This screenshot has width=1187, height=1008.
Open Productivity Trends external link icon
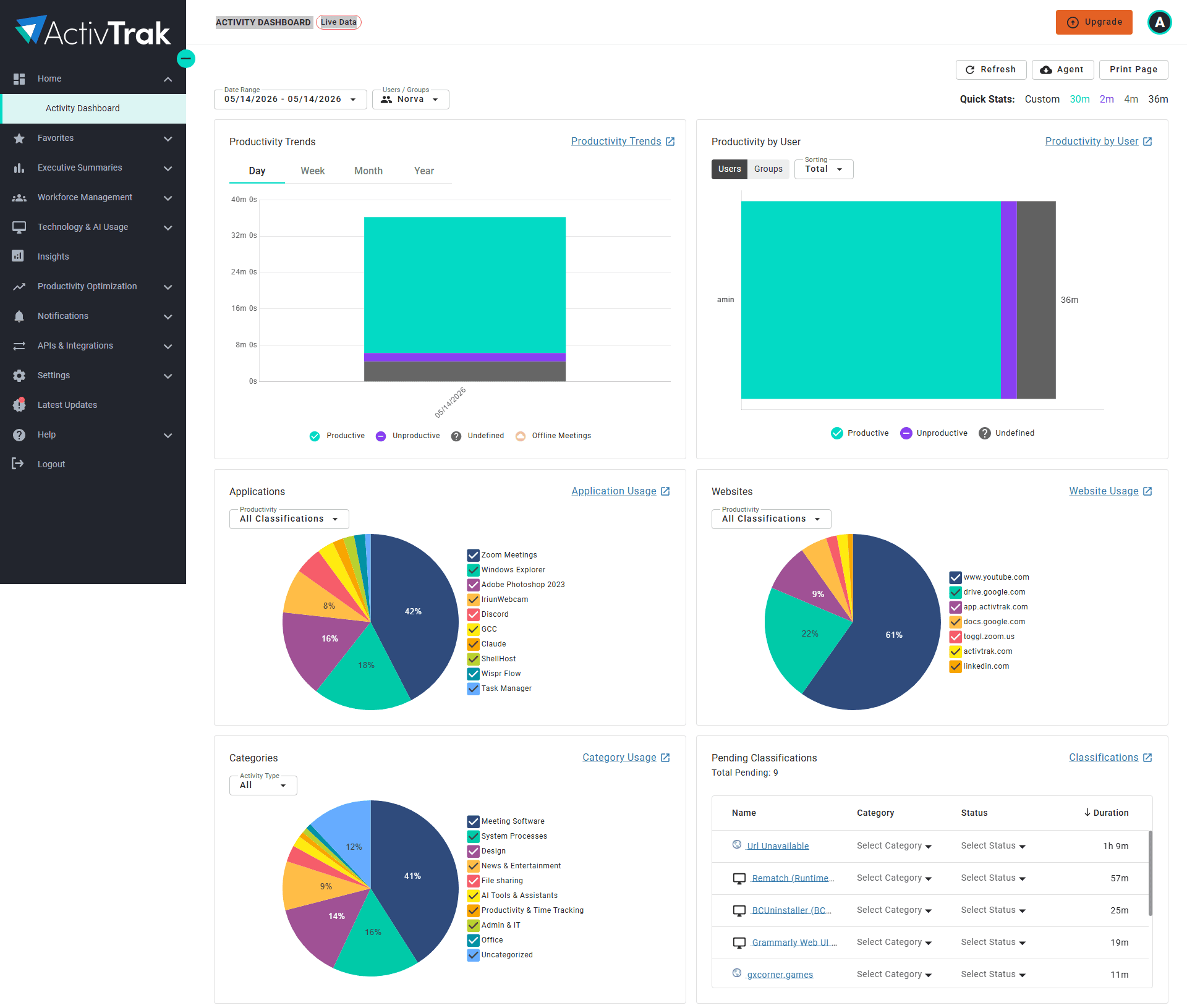coord(670,142)
